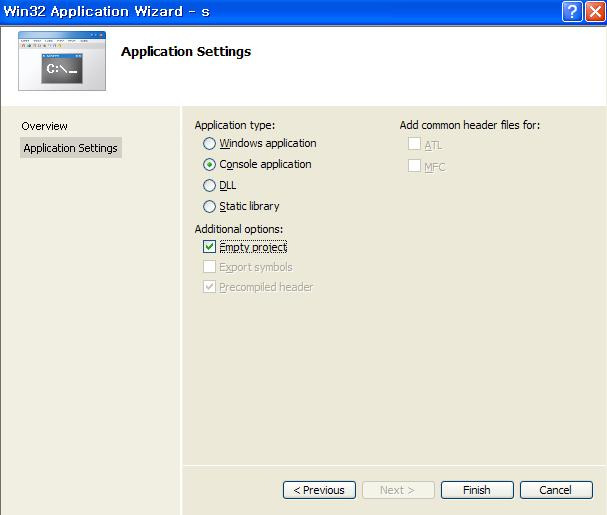Viewport: 607px width, 515px height.
Task: Click the console application wizard image
Action: pos(62,61)
